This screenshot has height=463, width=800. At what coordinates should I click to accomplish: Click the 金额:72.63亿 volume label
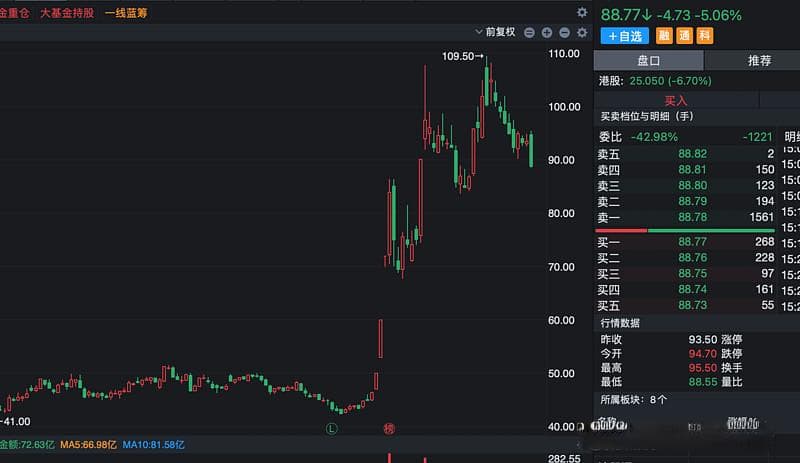click(x=27, y=445)
